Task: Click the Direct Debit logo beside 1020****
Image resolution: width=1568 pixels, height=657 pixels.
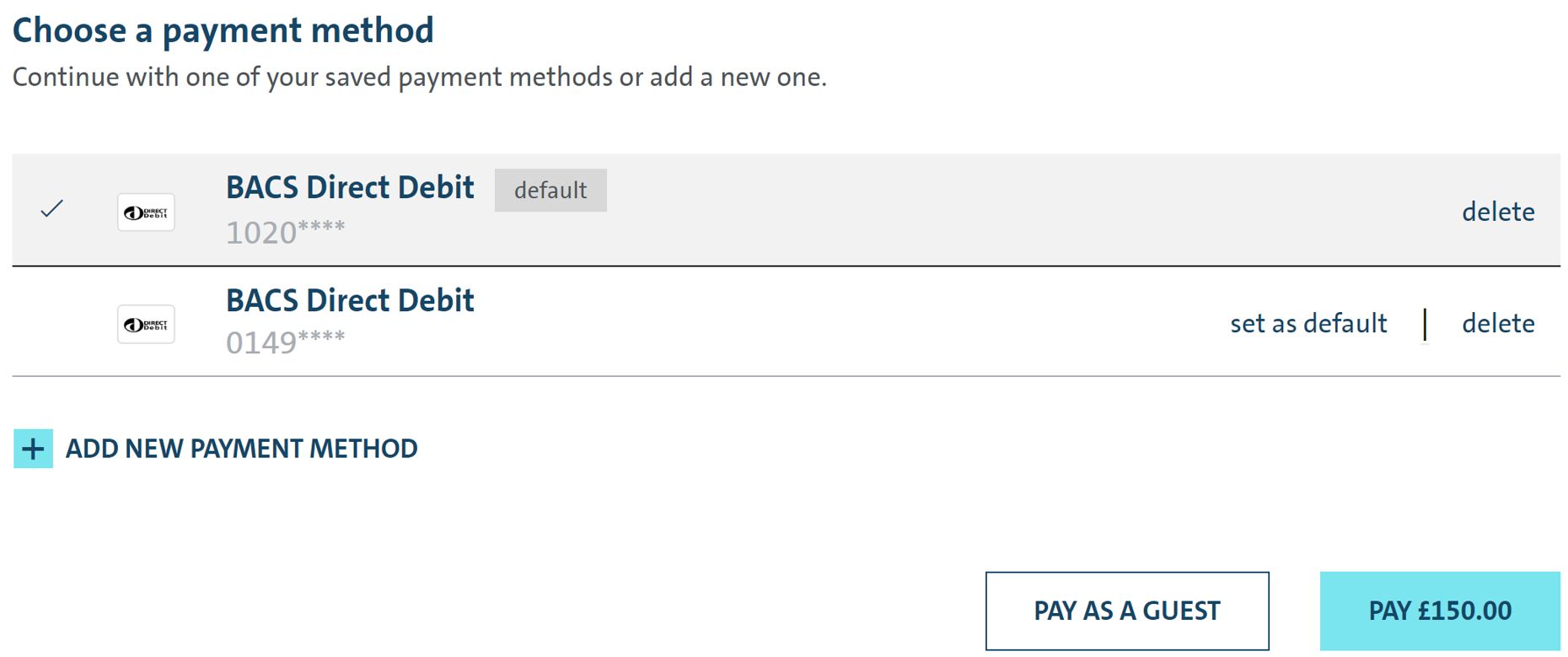Action: [146, 213]
